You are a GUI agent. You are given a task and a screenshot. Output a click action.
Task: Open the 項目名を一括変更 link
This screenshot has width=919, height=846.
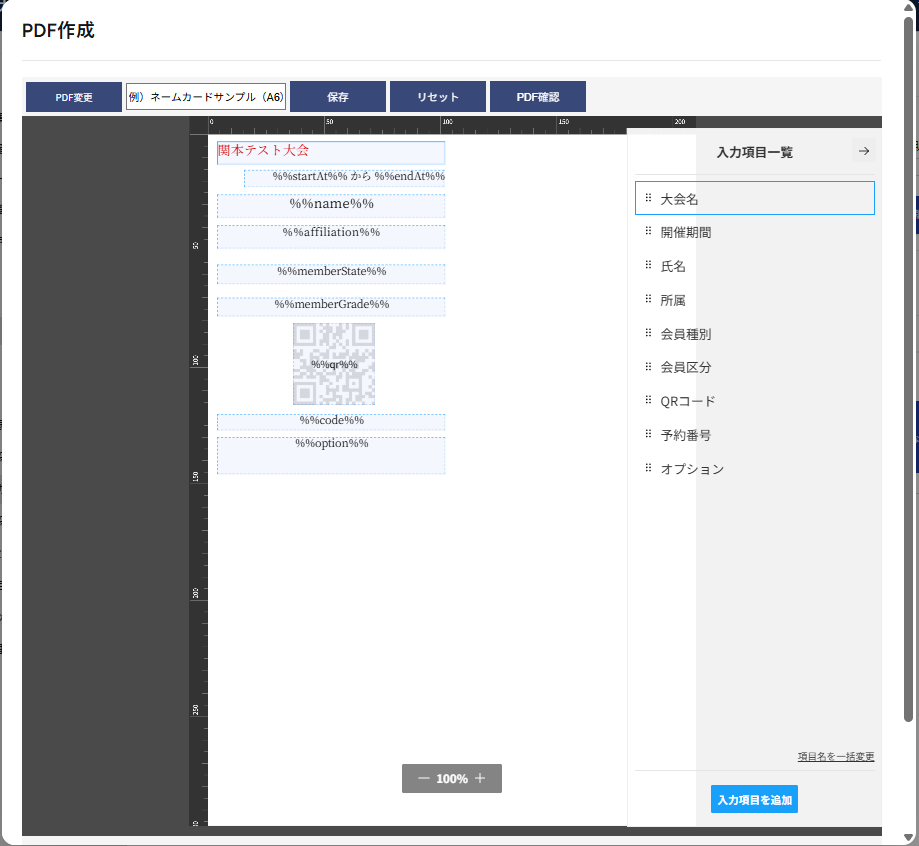tap(835, 756)
